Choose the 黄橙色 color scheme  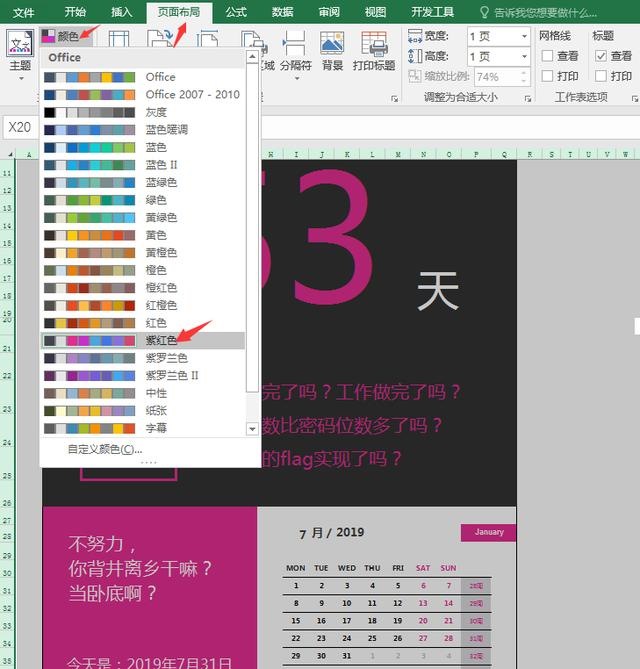[x=143, y=253]
